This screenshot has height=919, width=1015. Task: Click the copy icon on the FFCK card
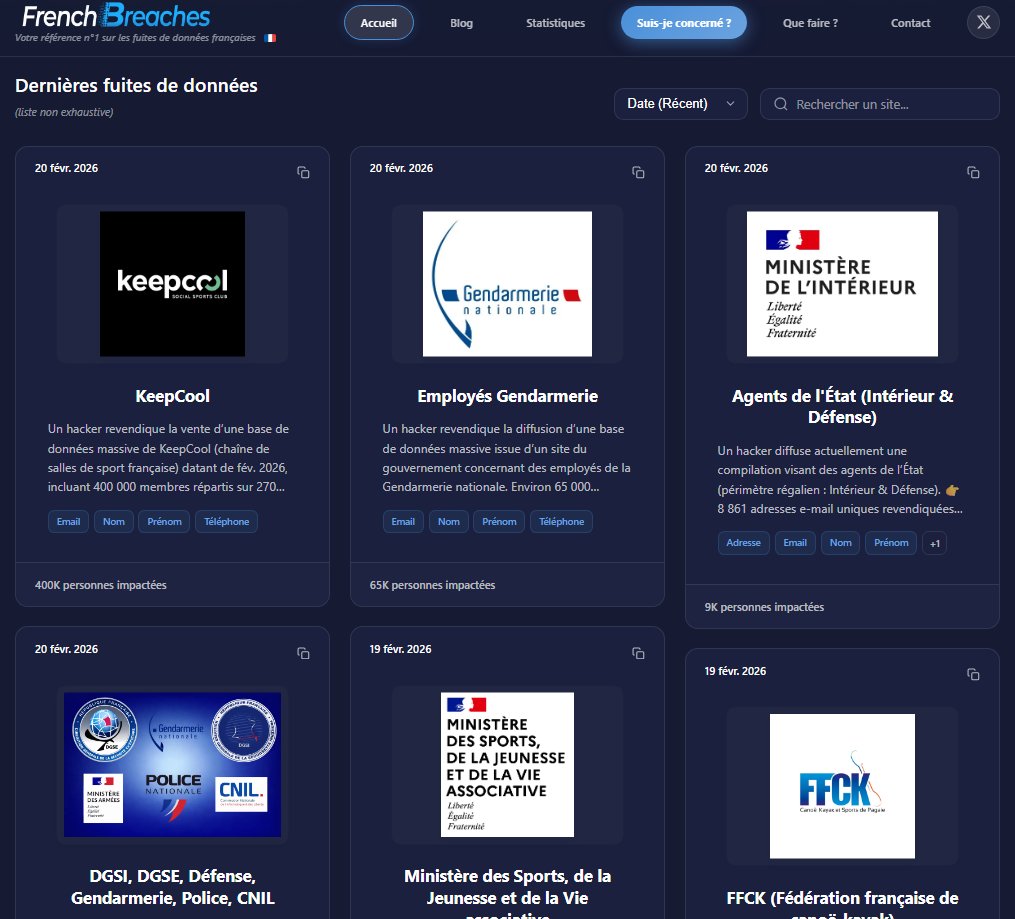pyautogui.click(x=973, y=674)
